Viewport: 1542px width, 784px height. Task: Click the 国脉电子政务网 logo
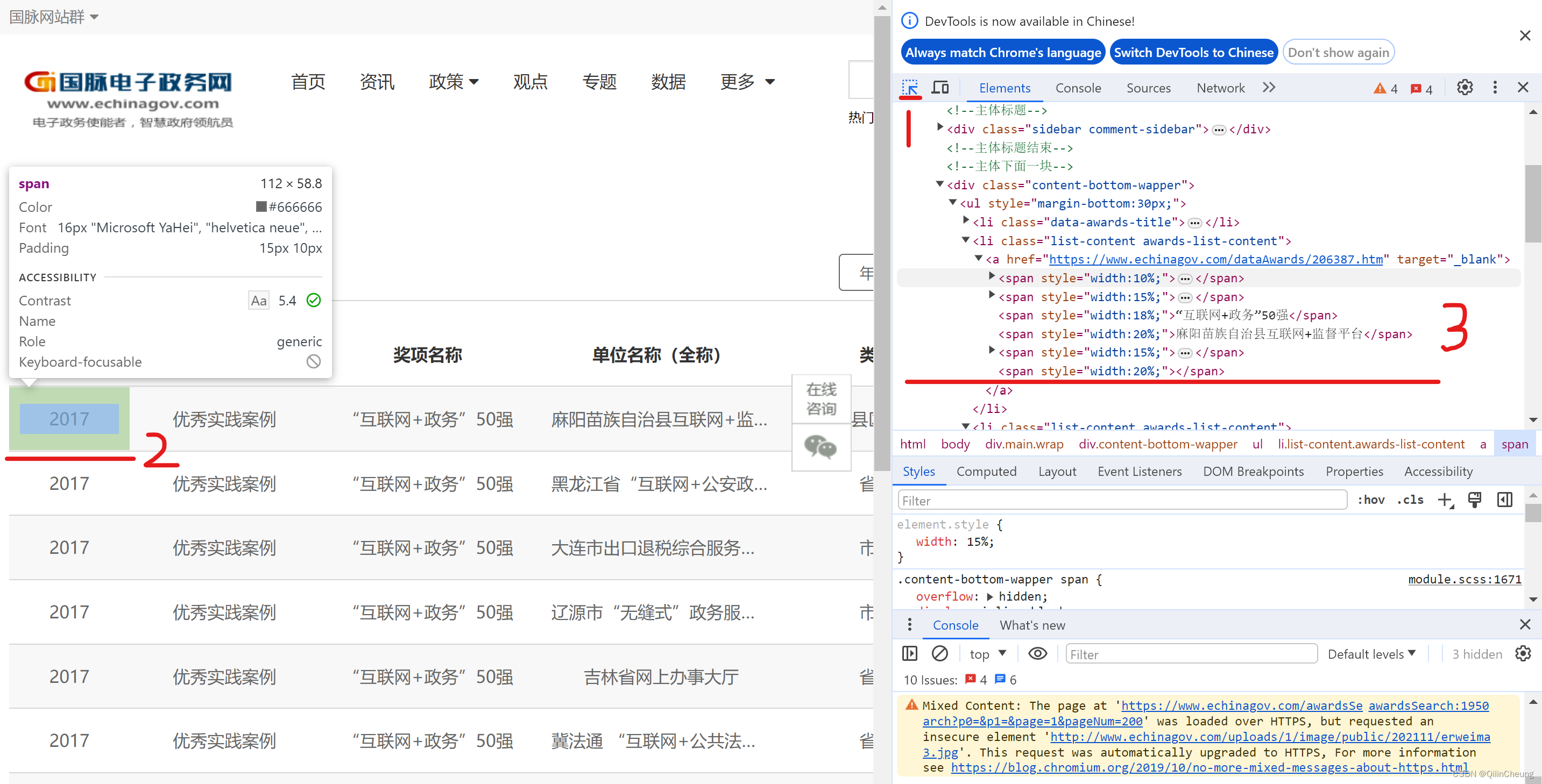point(129,99)
